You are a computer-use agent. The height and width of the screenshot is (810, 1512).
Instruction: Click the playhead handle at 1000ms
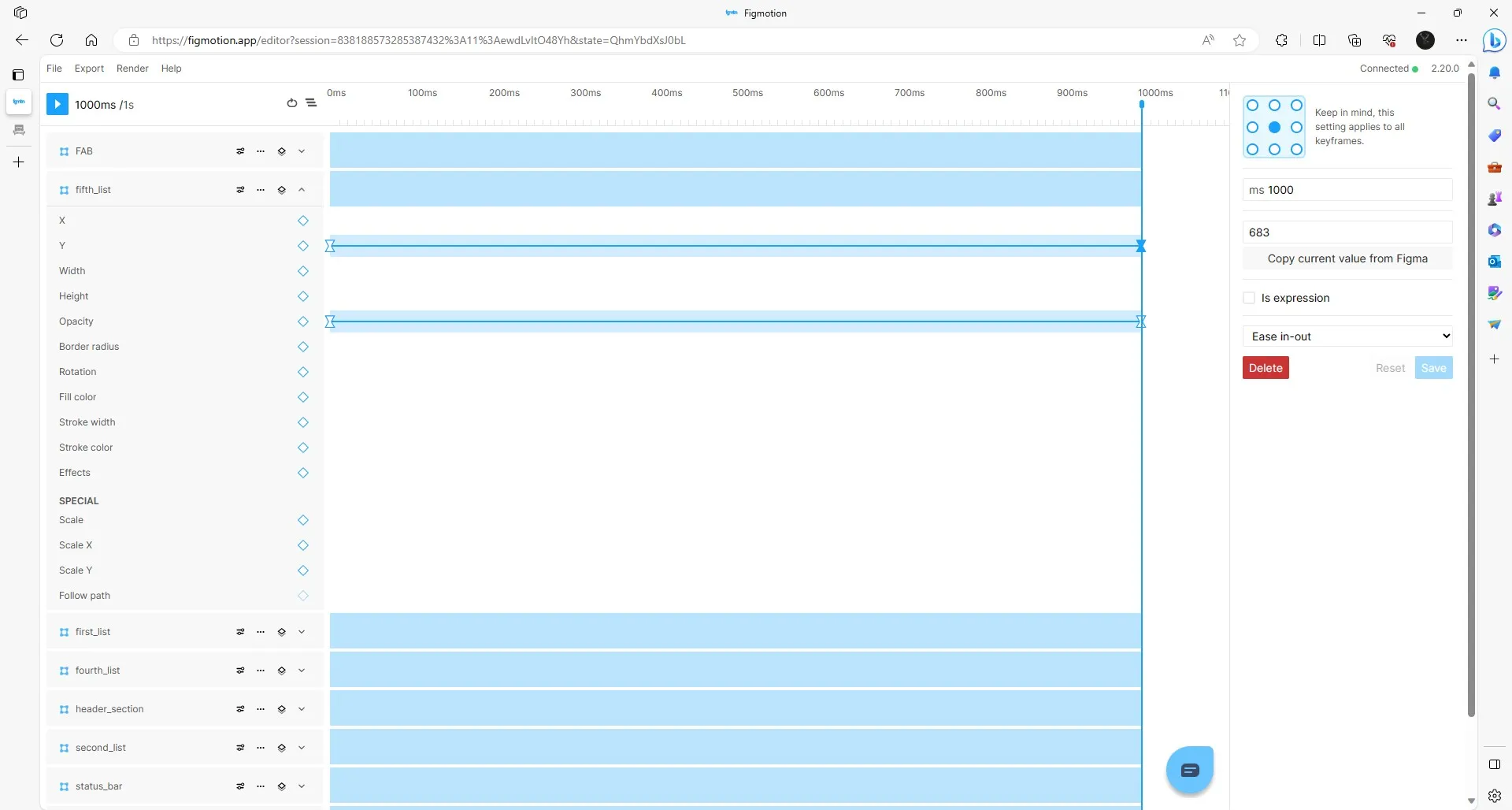coord(1142,105)
